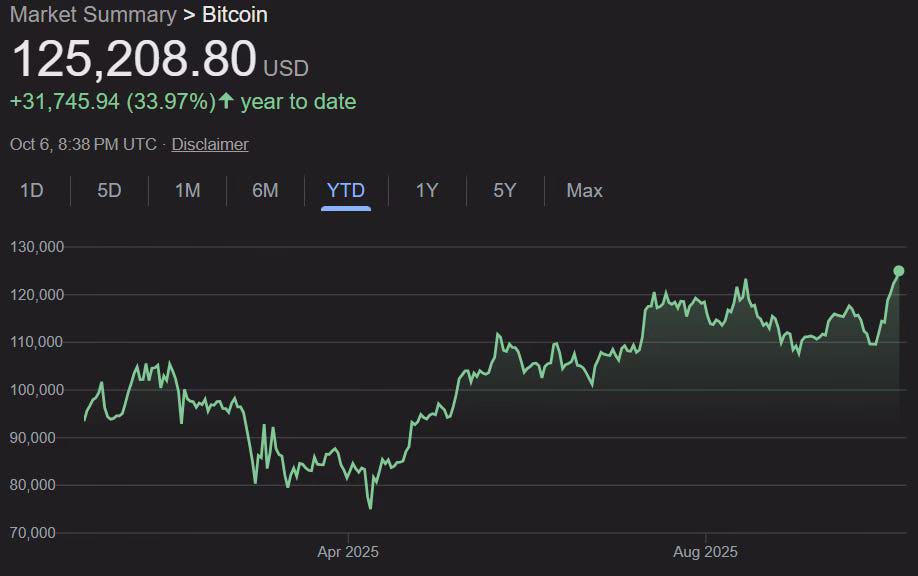Image resolution: width=918 pixels, height=576 pixels.
Task: Switch chart to 6M range
Action: point(265,190)
